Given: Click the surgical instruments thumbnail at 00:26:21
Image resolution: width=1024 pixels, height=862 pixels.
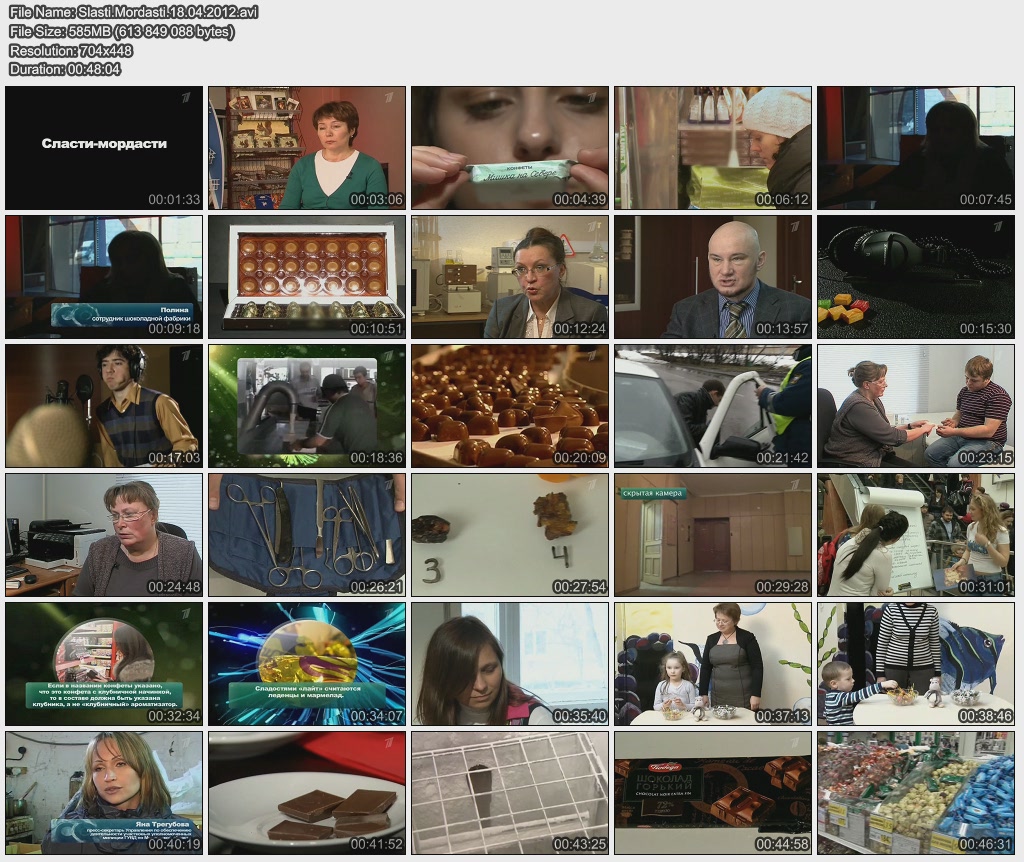Looking at the screenshot, I should coord(307,535).
